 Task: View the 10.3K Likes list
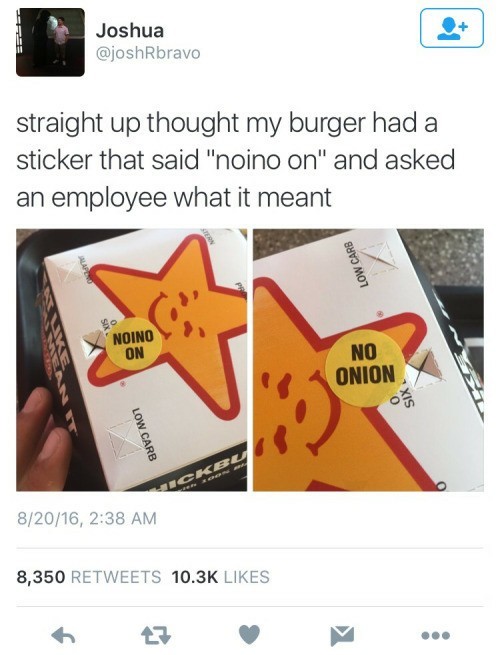[x=221, y=577]
